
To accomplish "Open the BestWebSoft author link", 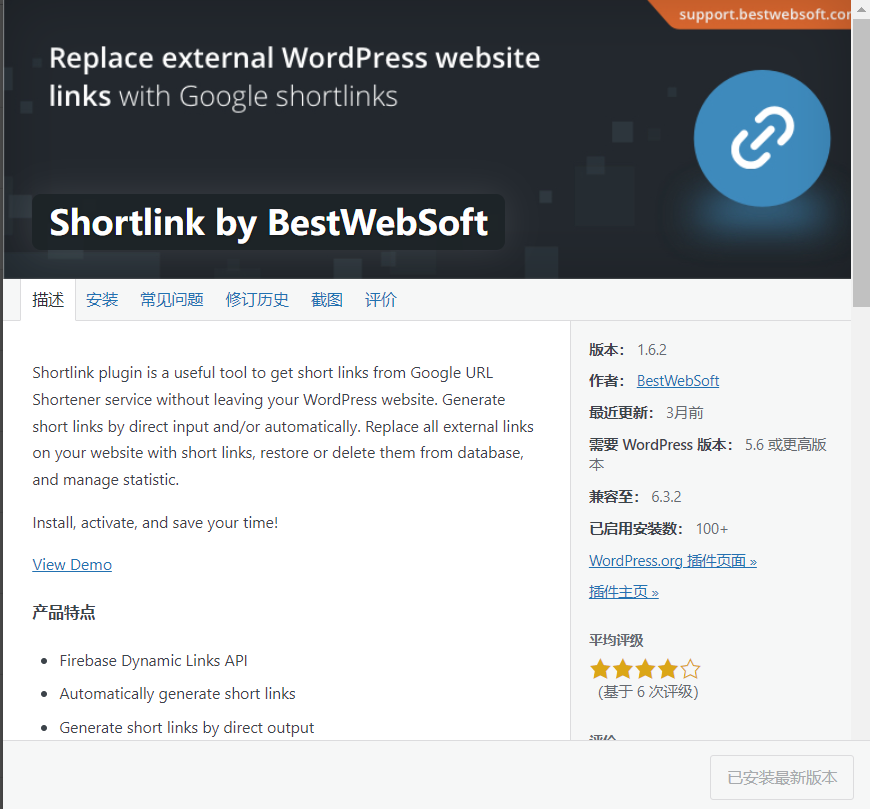I will click(678, 381).
